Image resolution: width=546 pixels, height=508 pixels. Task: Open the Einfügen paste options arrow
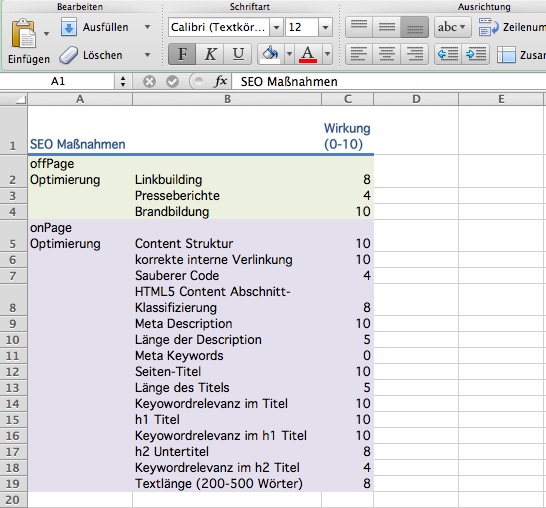click(x=46, y=34)
